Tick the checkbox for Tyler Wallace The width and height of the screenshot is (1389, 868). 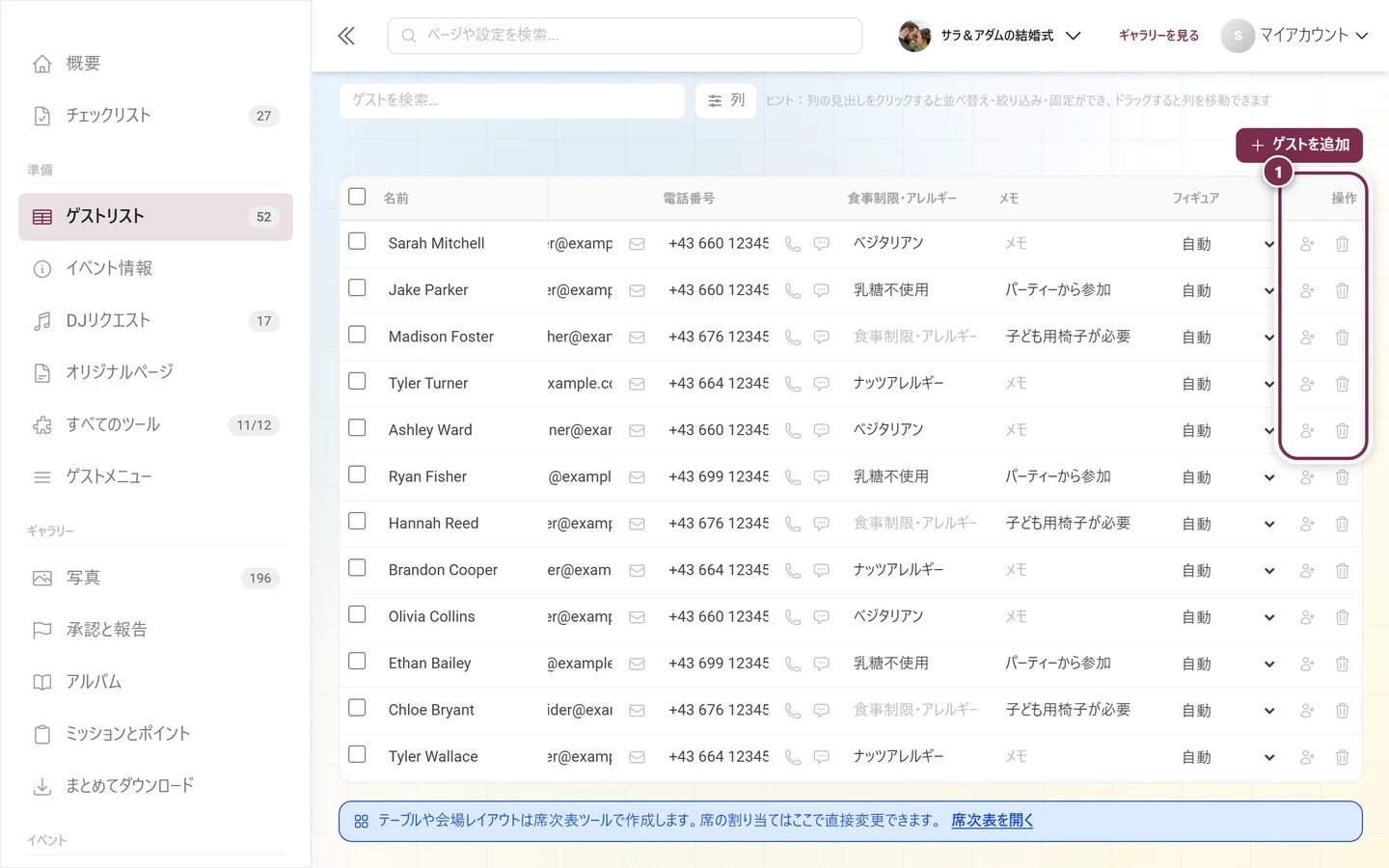click(x=357, y=754)
